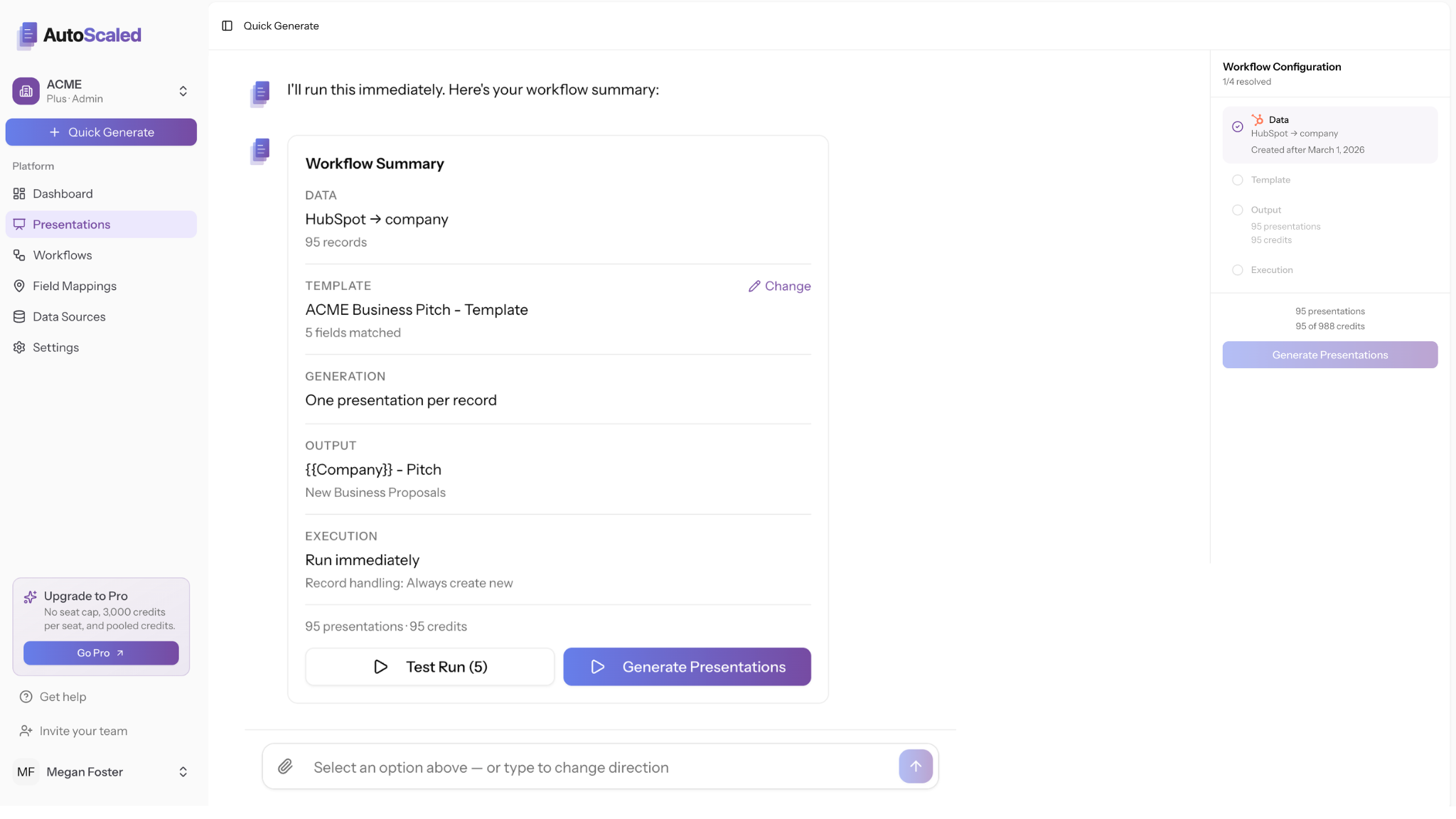
Task: Click the HubSpot icon in Data step
Action: [1258, 119]
